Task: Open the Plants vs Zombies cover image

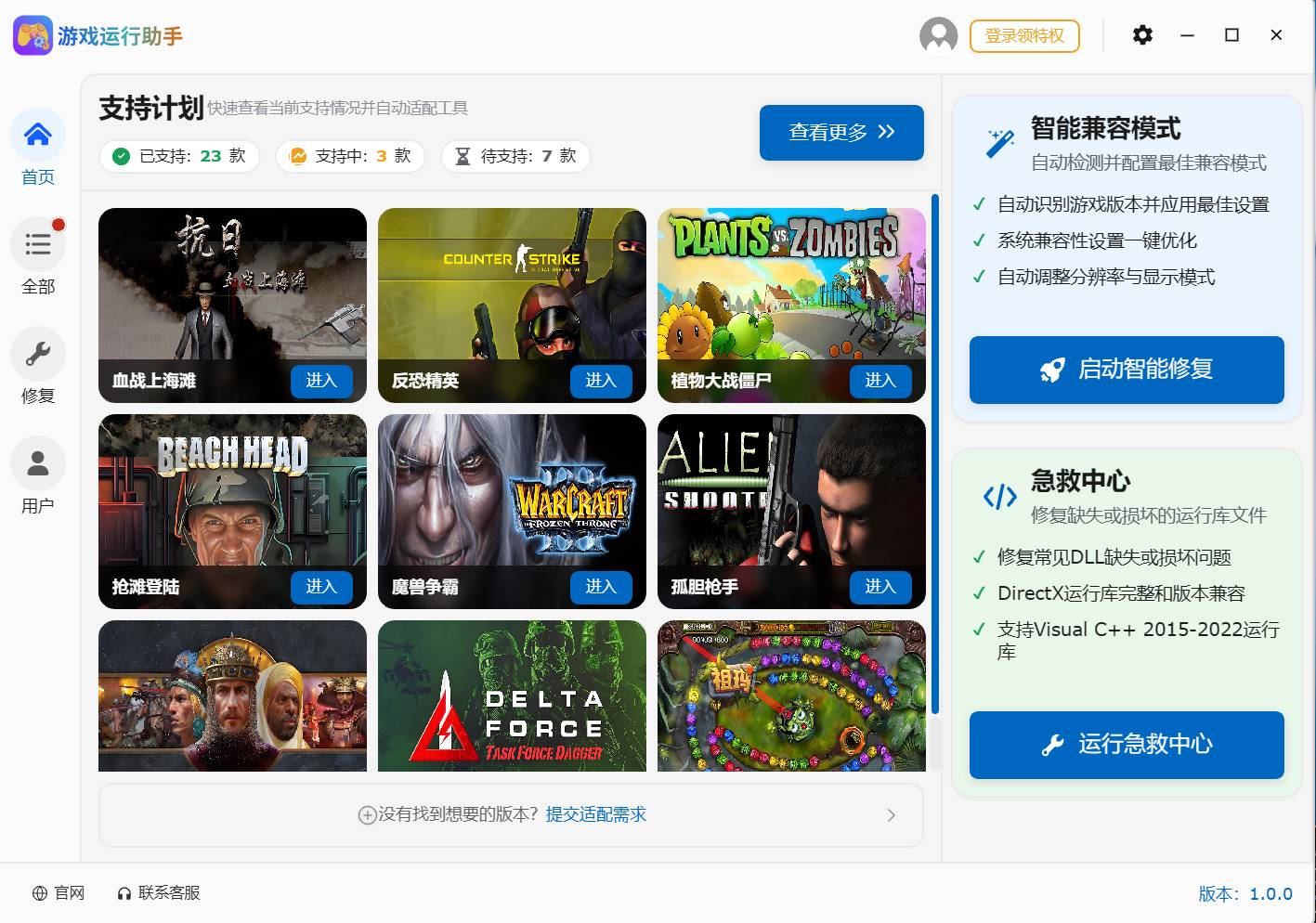Action: click(x=791, y=284)
